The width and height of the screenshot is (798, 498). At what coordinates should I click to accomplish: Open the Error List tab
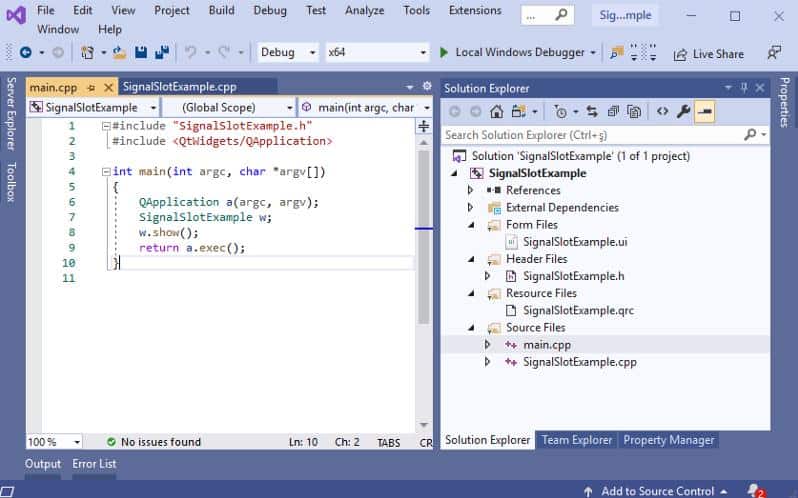point(94,464)
